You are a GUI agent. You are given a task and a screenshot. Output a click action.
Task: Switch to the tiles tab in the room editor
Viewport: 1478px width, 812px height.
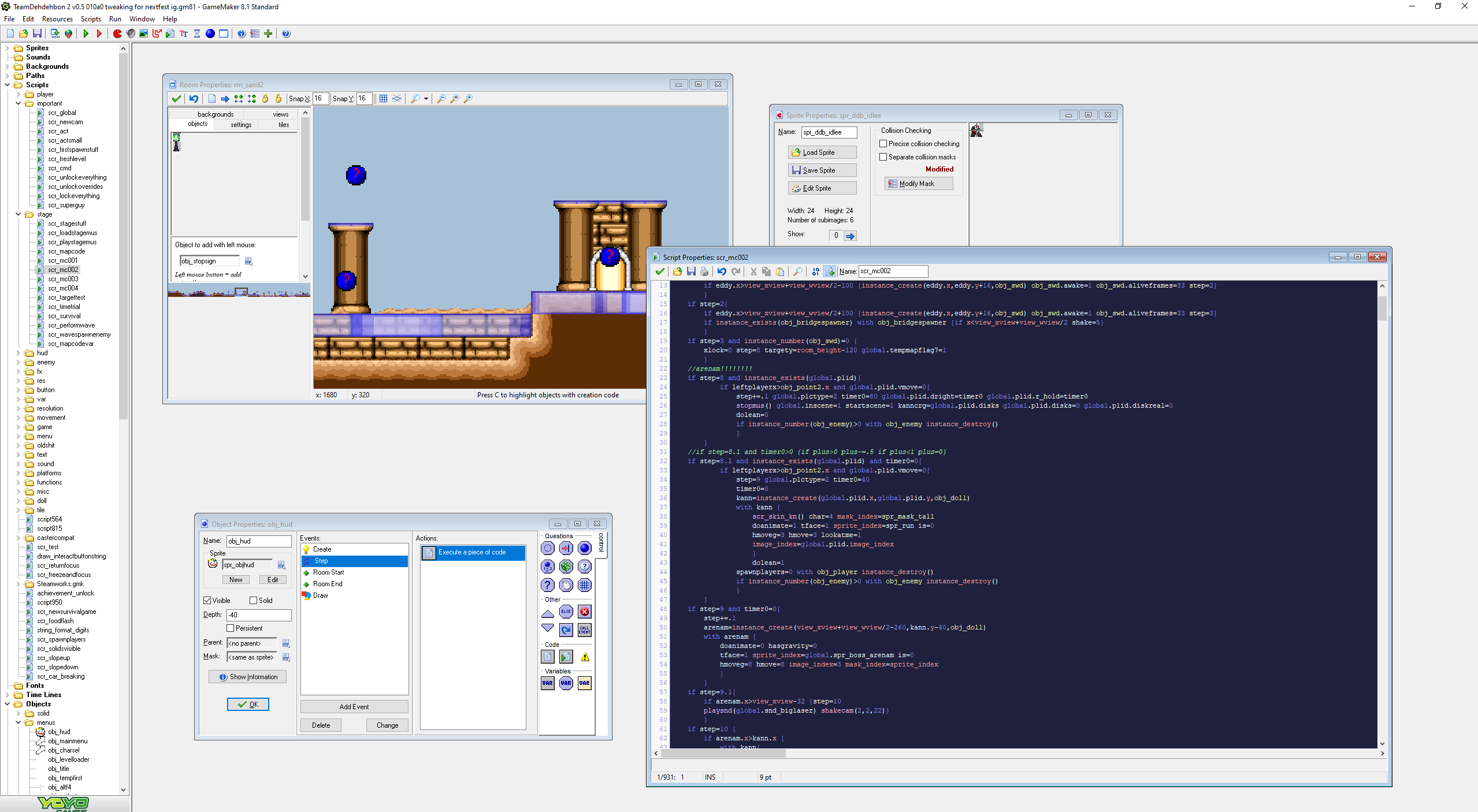click(283, 125)
